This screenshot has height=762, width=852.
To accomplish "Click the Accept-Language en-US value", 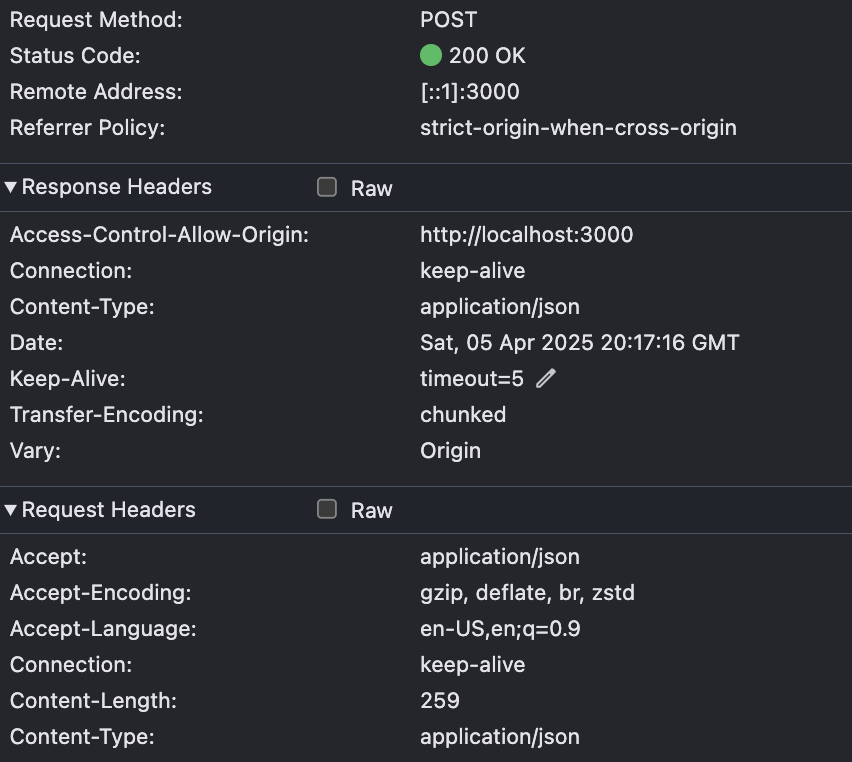I will click(x=500, y=629).
